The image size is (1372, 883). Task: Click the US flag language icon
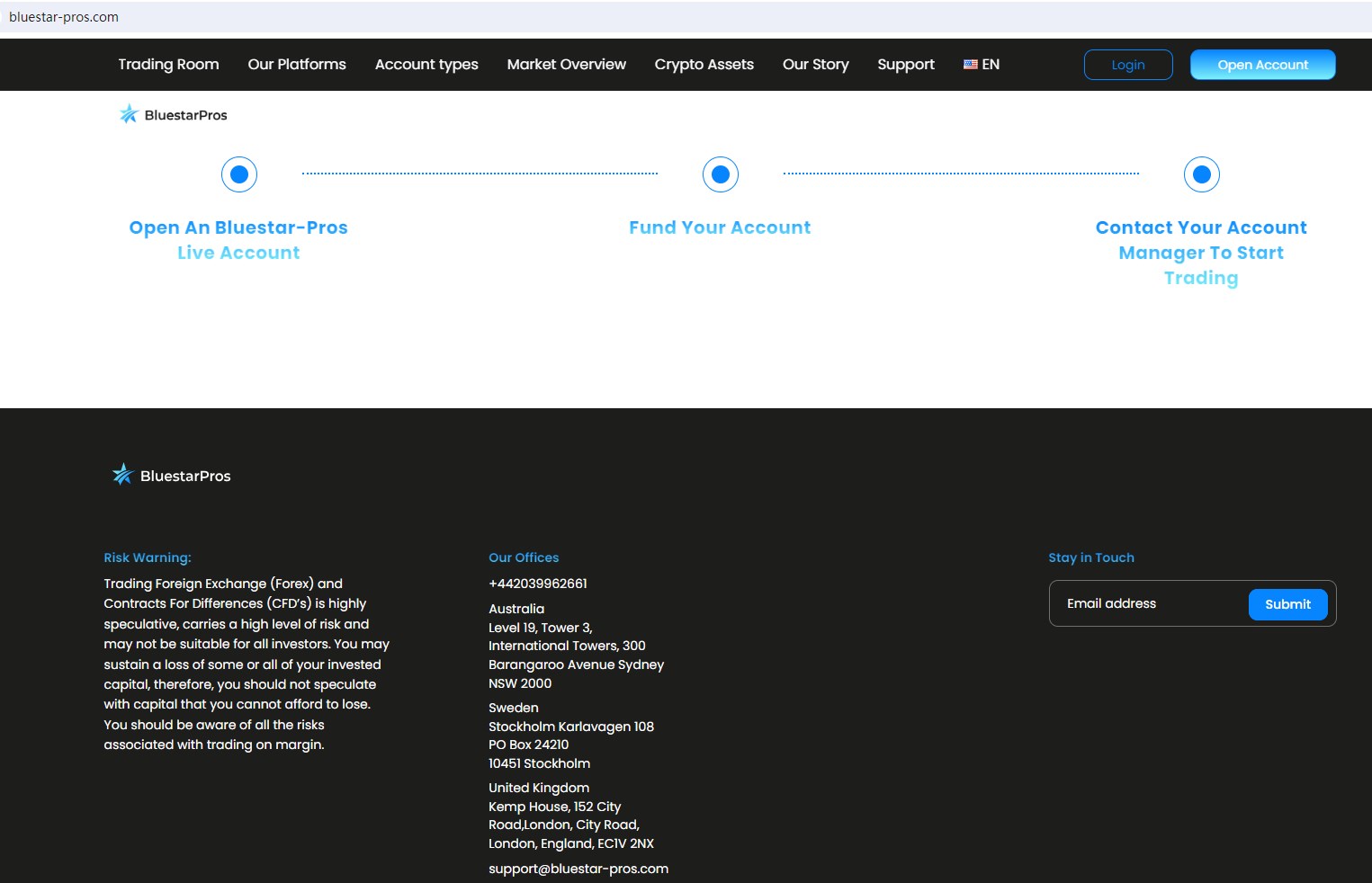tap(970, 65)
